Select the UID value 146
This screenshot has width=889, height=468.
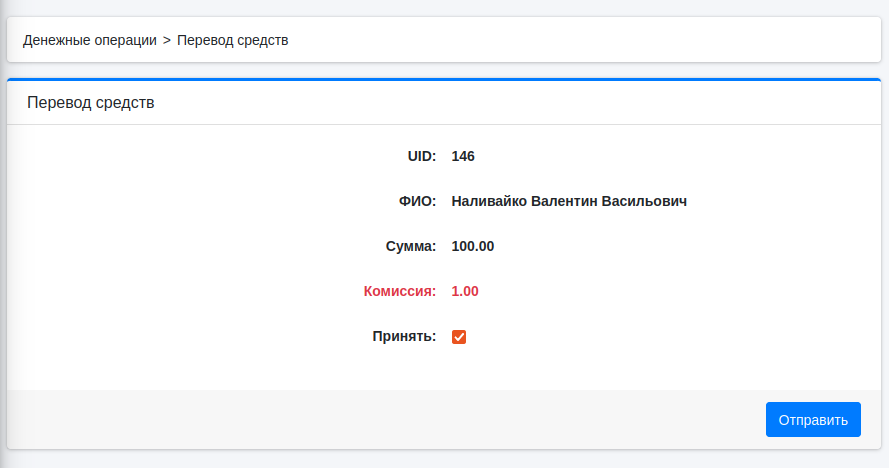click(463, 156)
